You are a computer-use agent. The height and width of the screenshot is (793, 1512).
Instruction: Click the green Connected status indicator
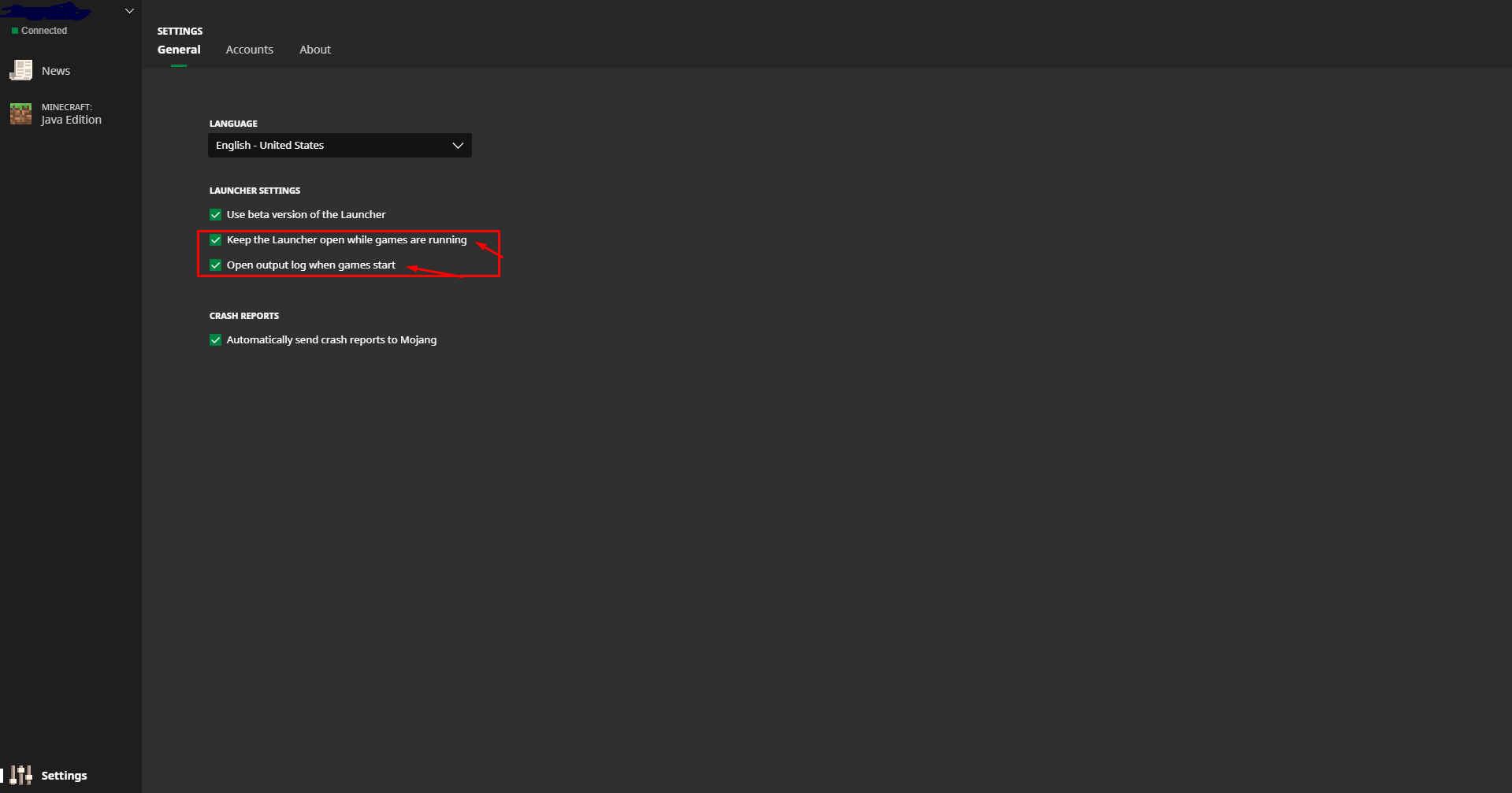(15, 31)
